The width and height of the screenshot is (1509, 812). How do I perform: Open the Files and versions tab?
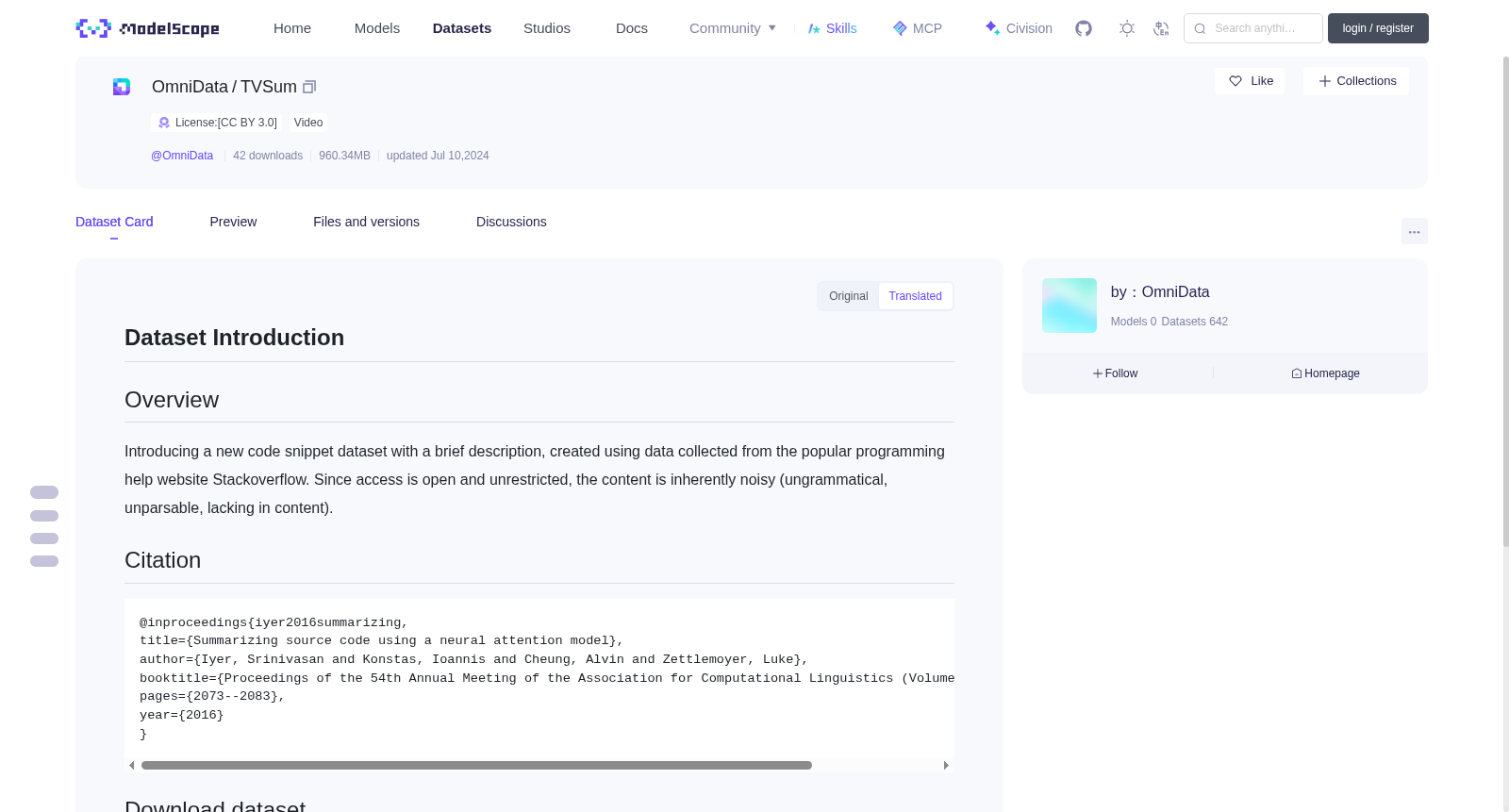366,222
